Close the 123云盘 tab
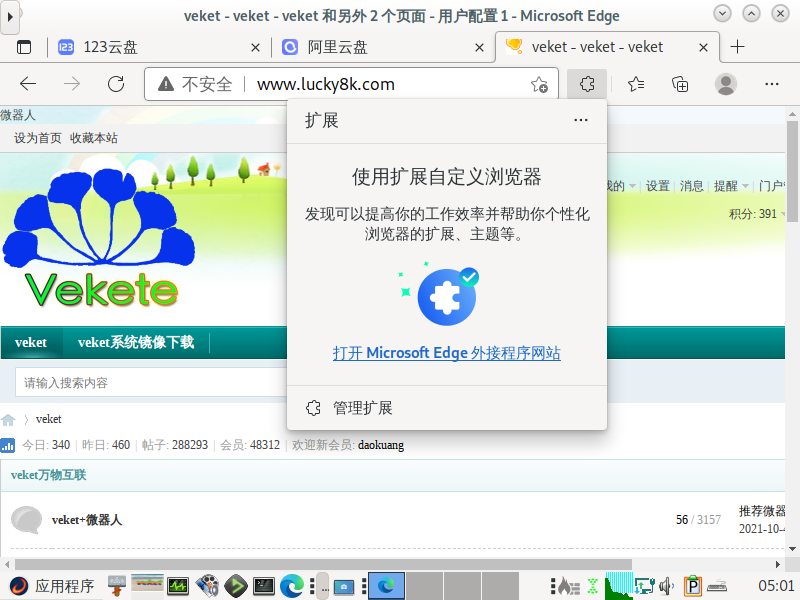This screenshot has width=800, height=600. [x=256, y=47]
